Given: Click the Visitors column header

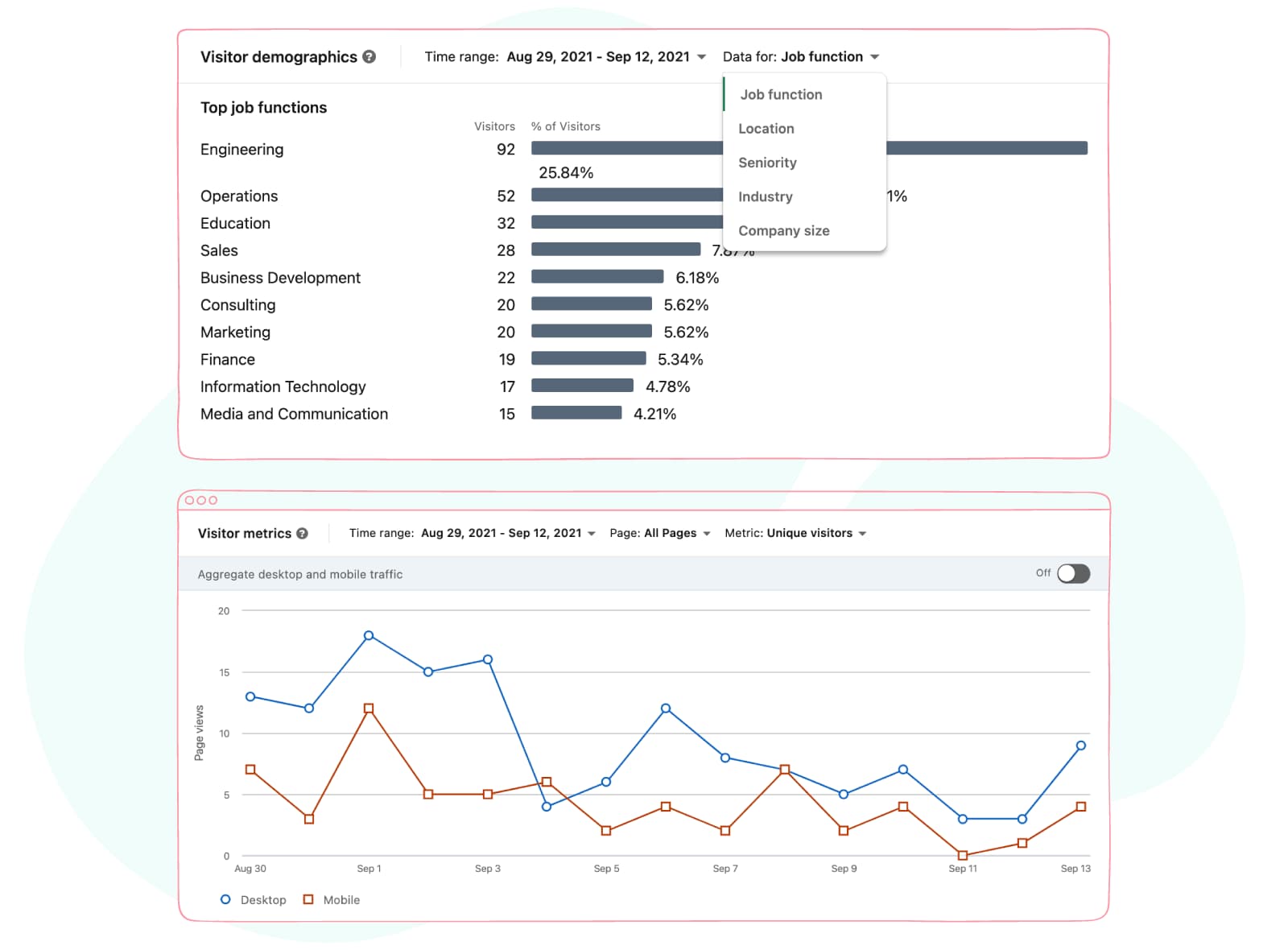Looking at the screenshot, I should tap(494, 126).
